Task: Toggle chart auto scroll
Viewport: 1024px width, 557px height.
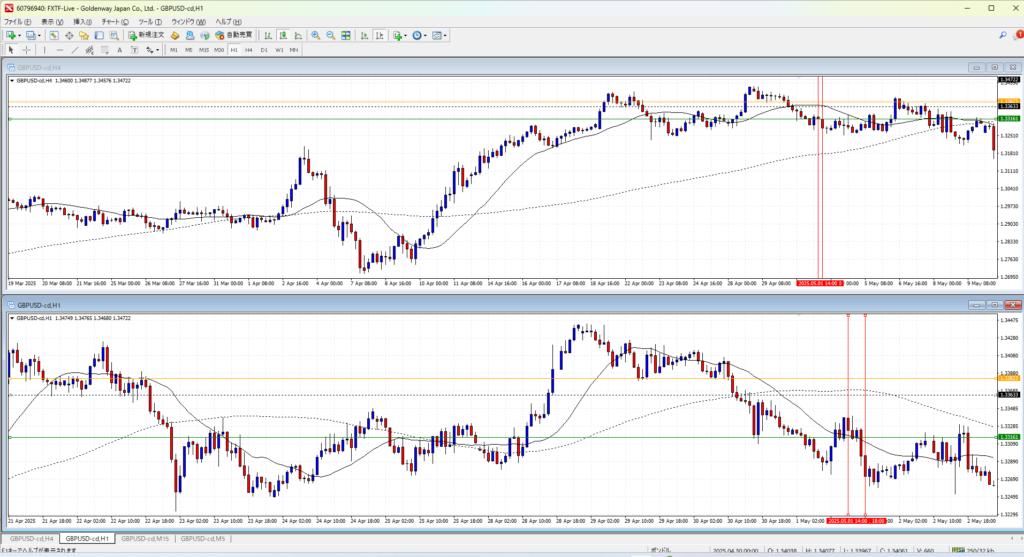Action: pyautogui.click(x=363, y=35)
